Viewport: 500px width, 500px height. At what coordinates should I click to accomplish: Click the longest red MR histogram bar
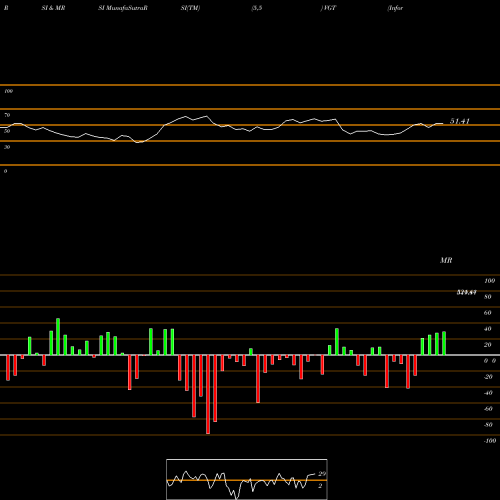point(208,394)
